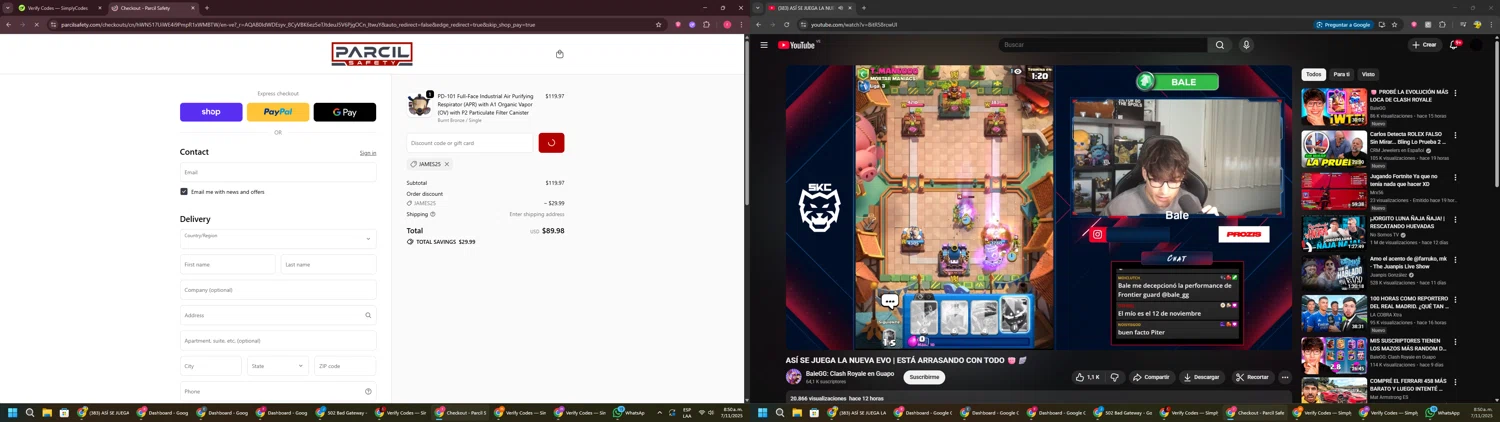Open the Country/Region dropdown
The height and width of the screenshot is (422, 1500).
278,239
